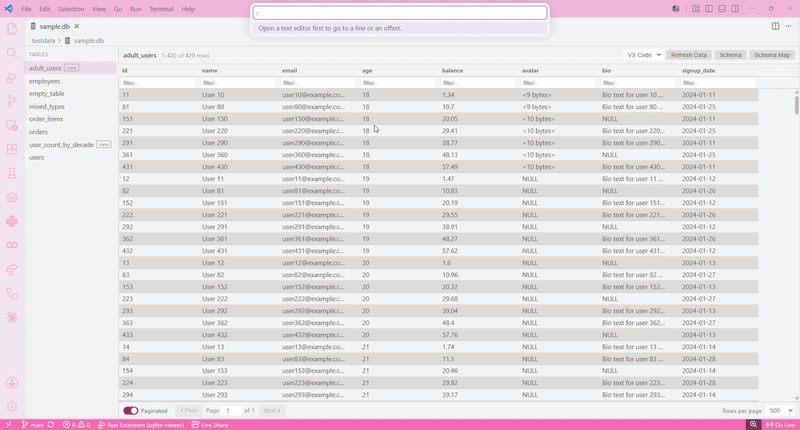This screenshot has height=430, width=800.
Task: Click the synchronize changes icon in status bar
Action: tap(51, 425)
